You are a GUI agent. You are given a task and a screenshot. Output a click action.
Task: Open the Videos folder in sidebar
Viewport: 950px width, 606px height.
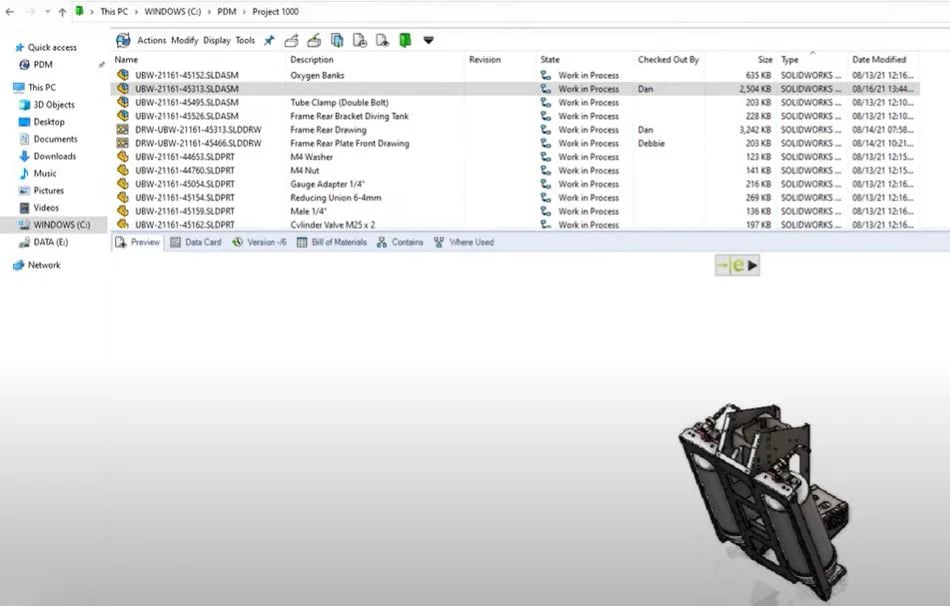pos(46,207)
